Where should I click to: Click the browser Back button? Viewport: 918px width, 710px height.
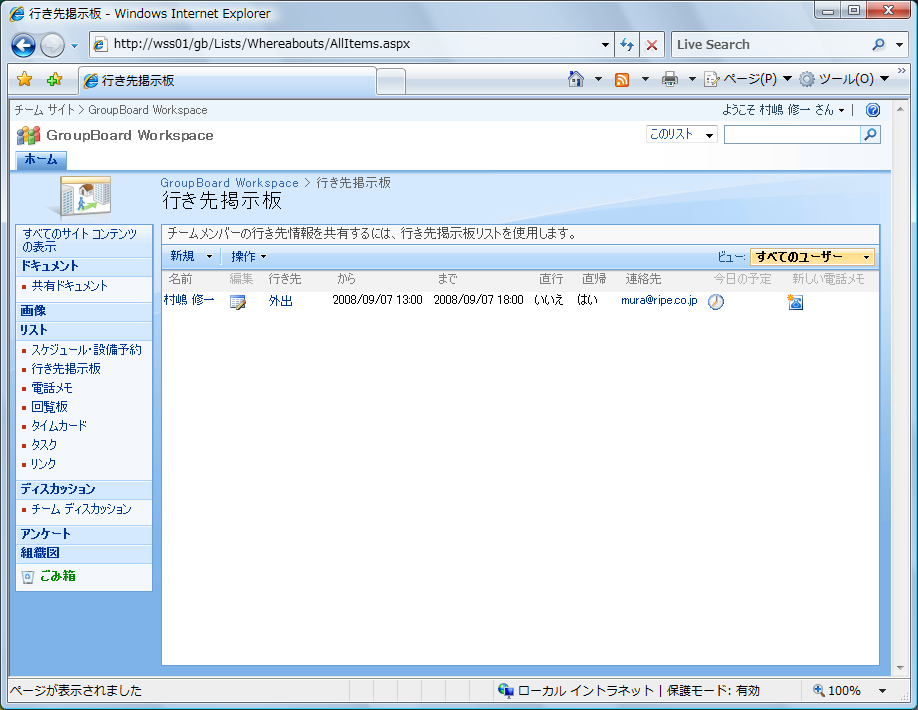(x=23, y=45)
